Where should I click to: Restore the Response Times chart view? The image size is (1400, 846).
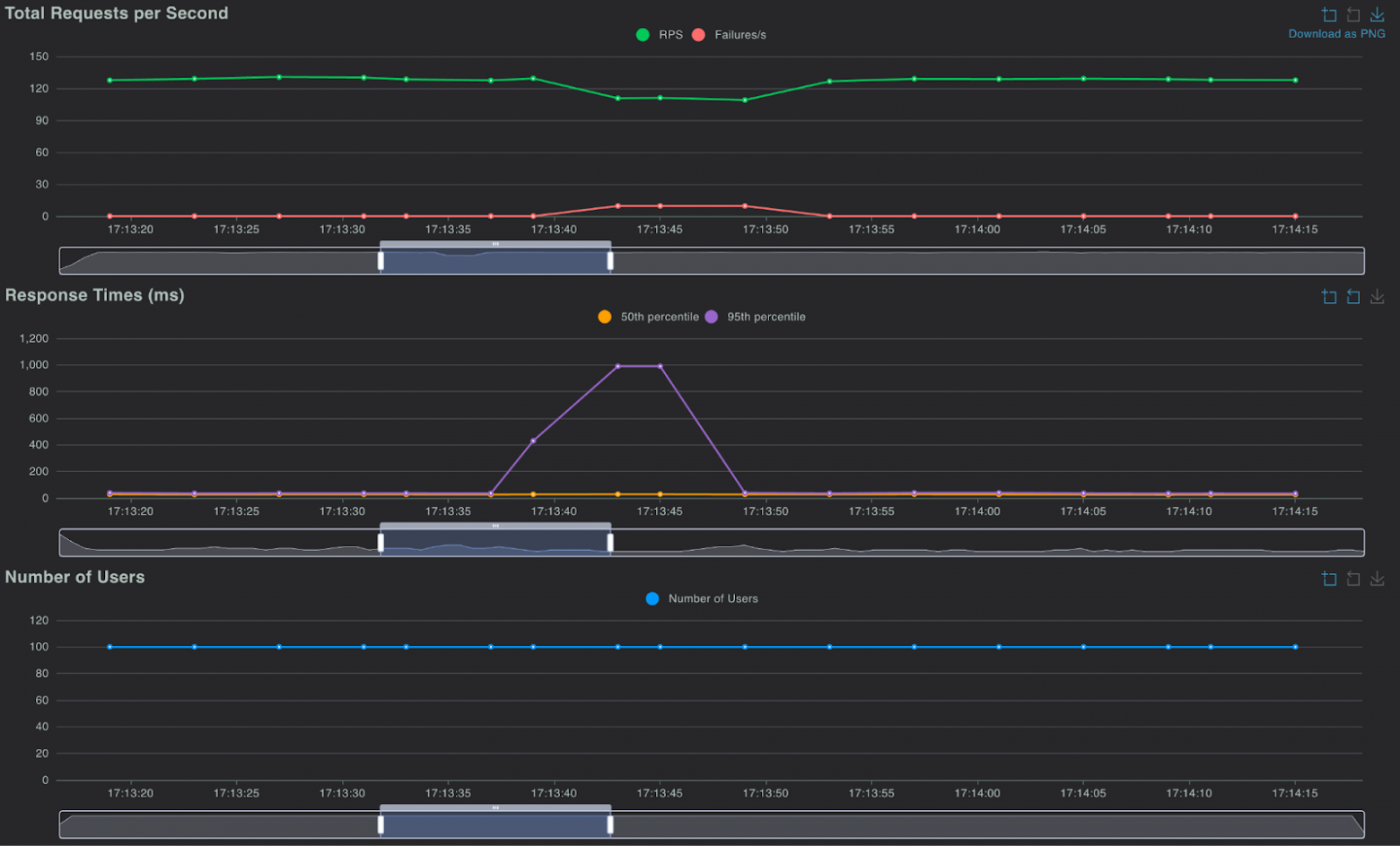tap(1353, 297)
